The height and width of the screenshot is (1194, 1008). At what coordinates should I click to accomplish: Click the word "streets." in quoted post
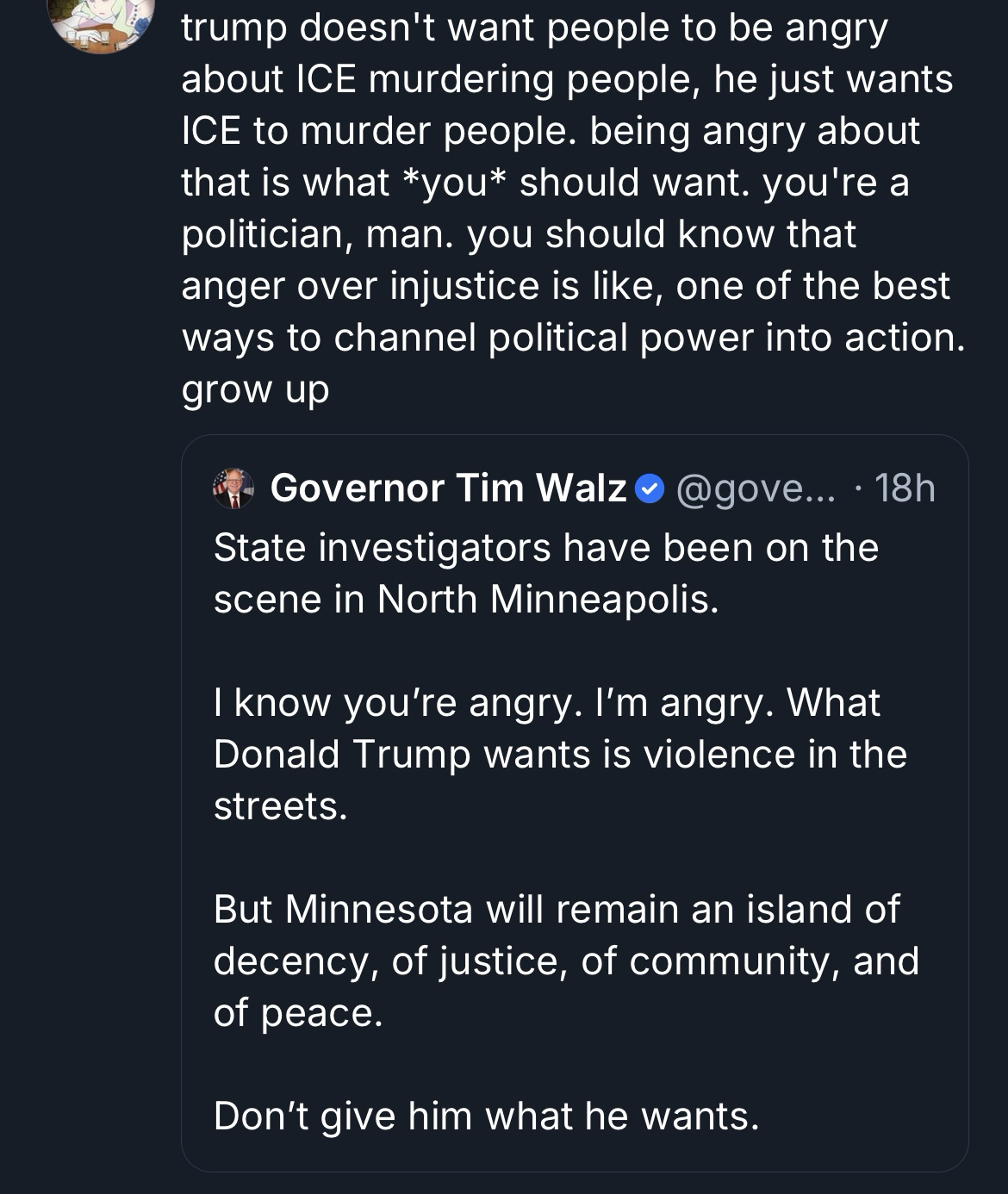point(280,806)
